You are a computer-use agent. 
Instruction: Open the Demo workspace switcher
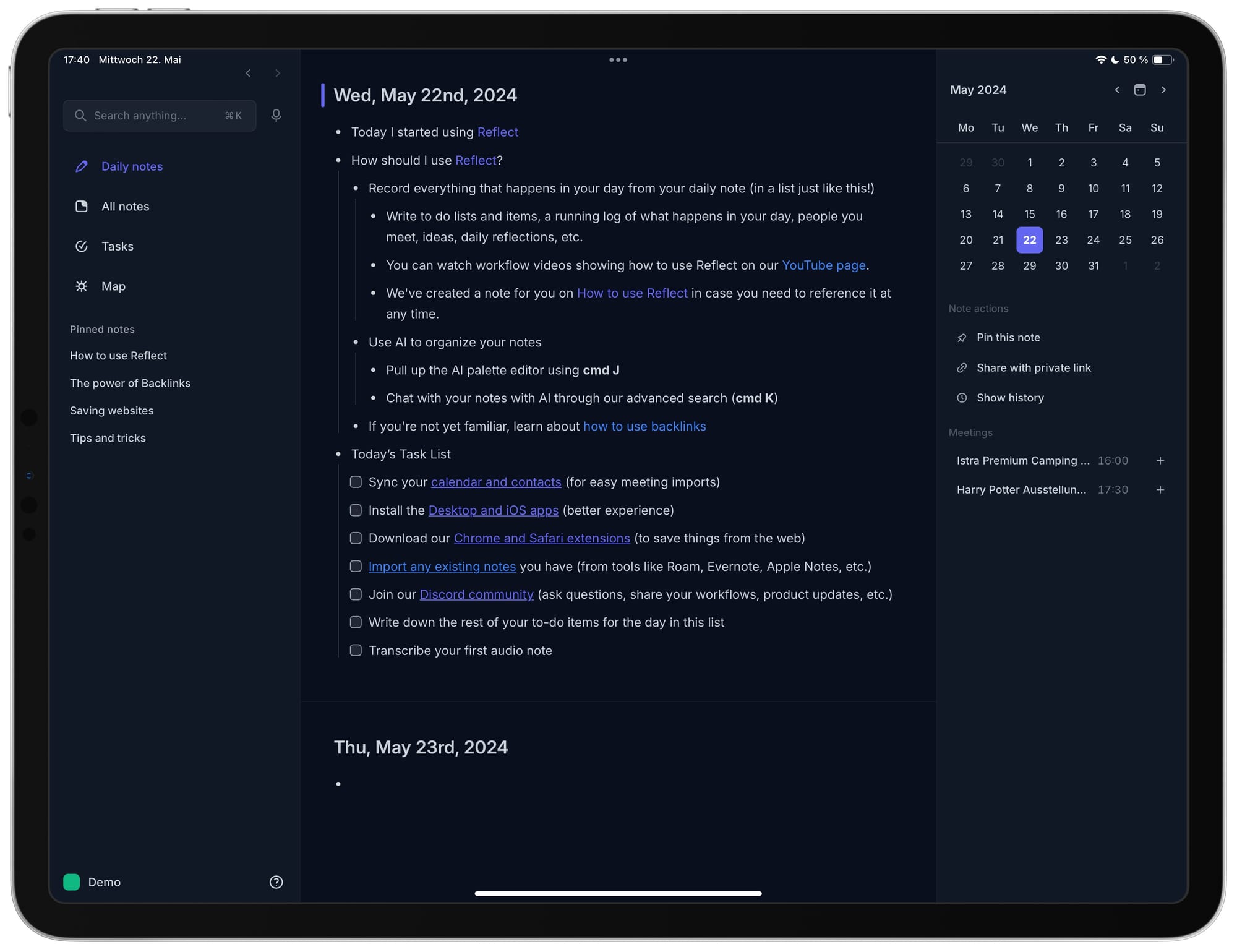point(93,882)
